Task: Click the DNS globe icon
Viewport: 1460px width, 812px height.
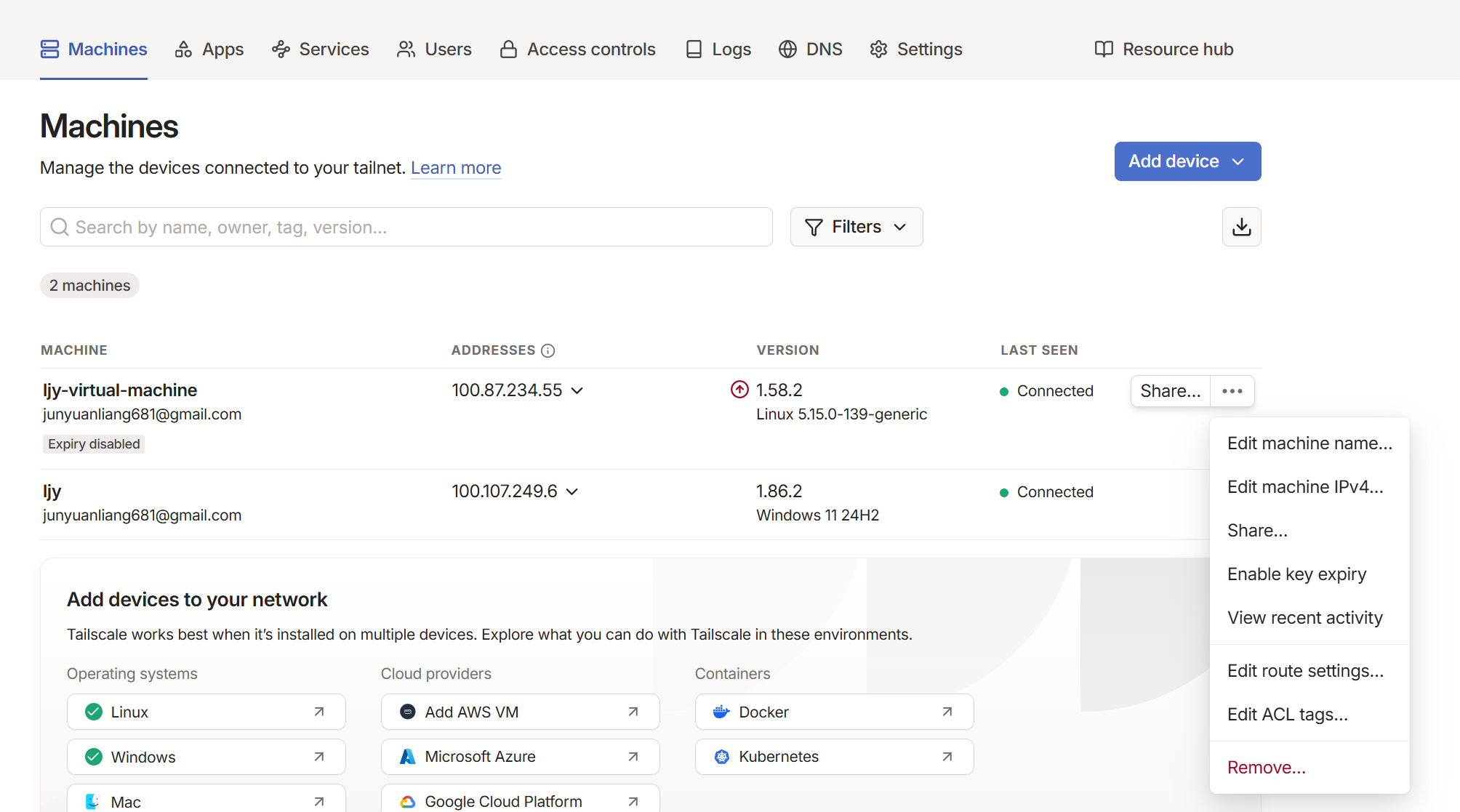Action: pos(787,49)
